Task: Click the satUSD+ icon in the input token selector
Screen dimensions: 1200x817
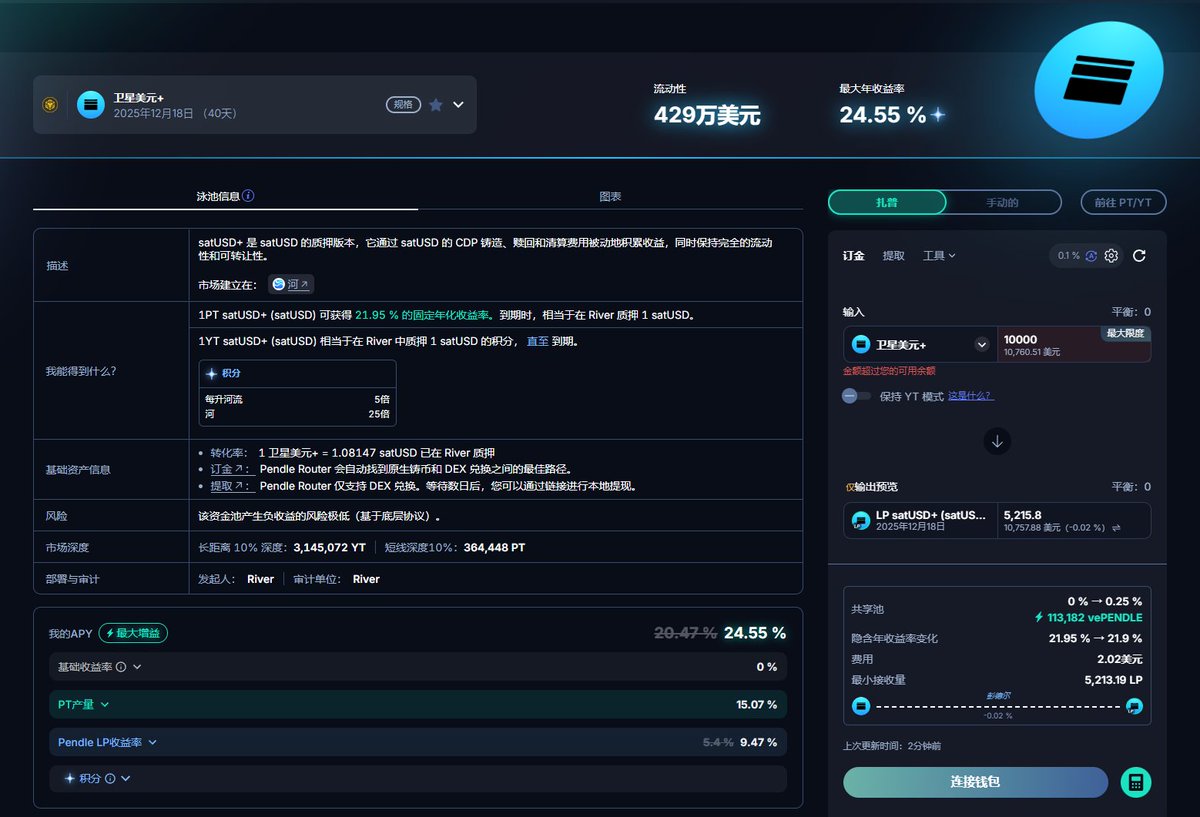Action: [861, 345]
